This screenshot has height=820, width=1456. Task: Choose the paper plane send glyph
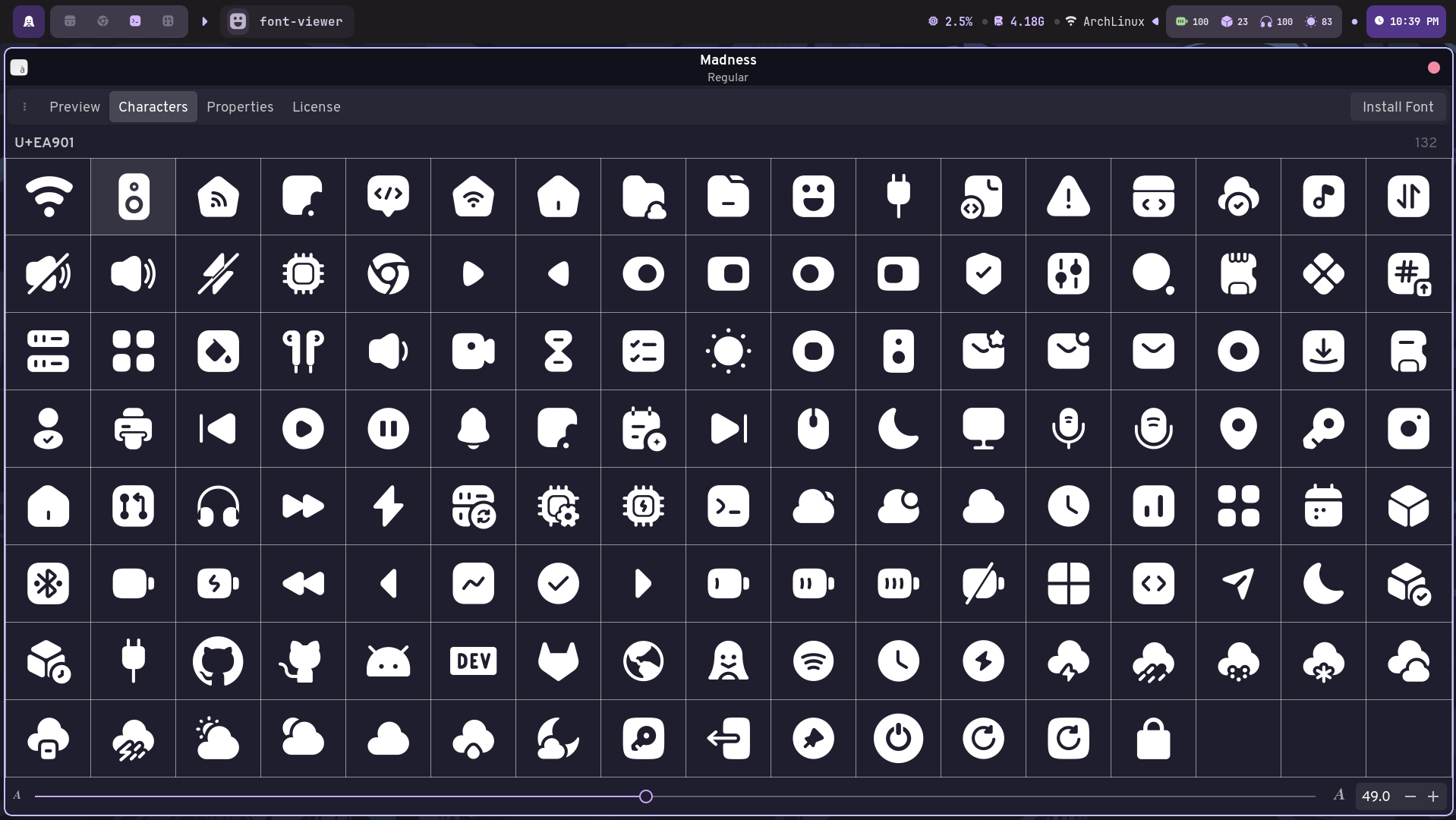1239,584
